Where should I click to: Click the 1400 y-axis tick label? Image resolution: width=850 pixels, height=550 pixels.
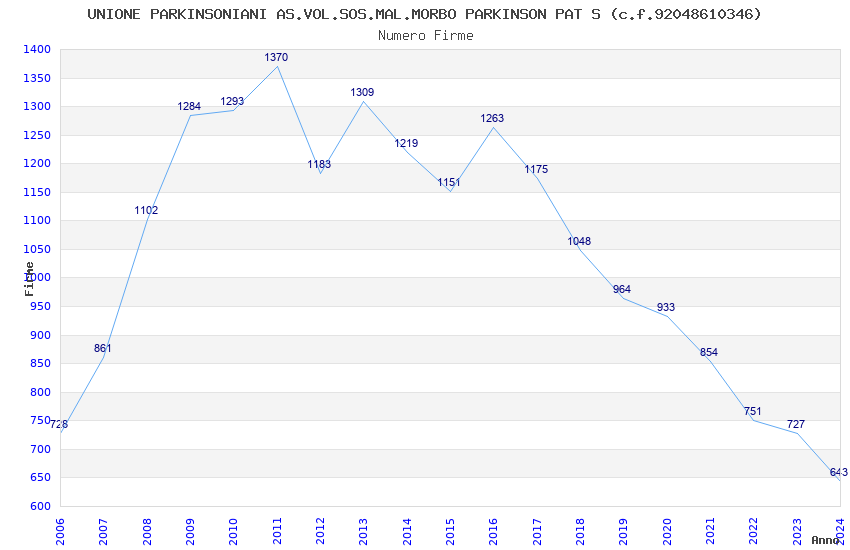tap(37, 49)
